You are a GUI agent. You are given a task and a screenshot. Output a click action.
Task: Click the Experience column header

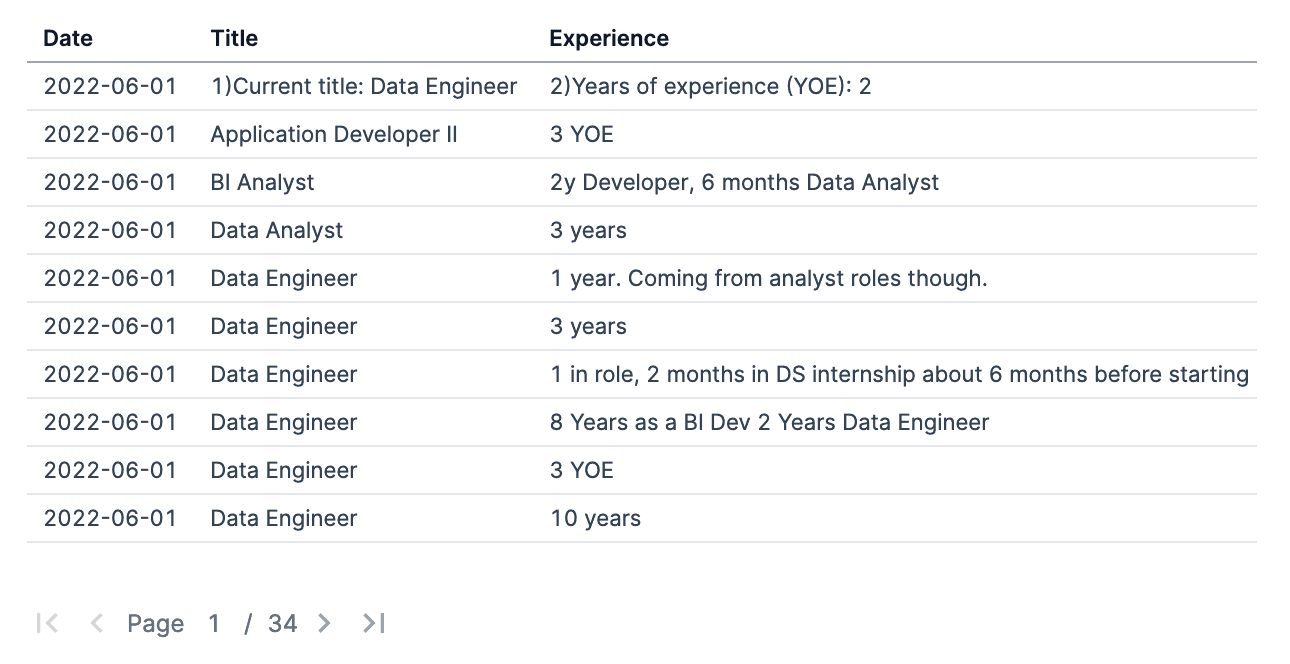(x=608, y=38)
